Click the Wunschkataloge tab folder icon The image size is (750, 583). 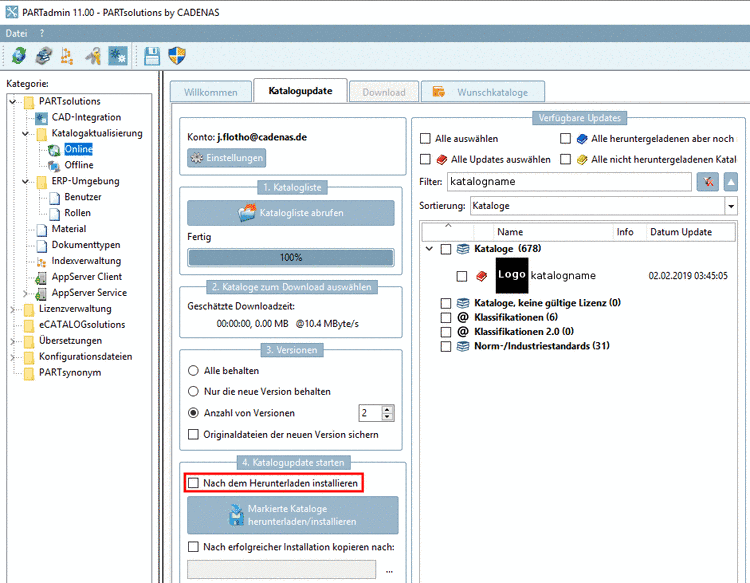[439, 92]
